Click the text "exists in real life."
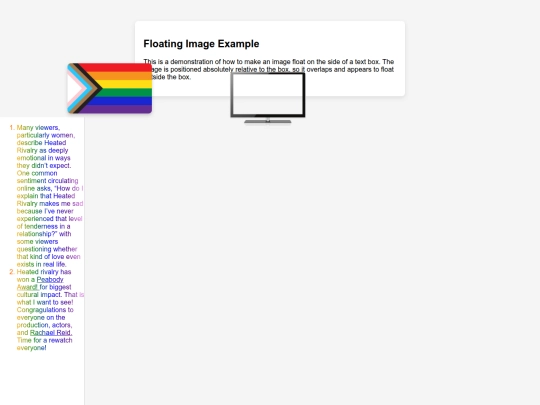 41,264
